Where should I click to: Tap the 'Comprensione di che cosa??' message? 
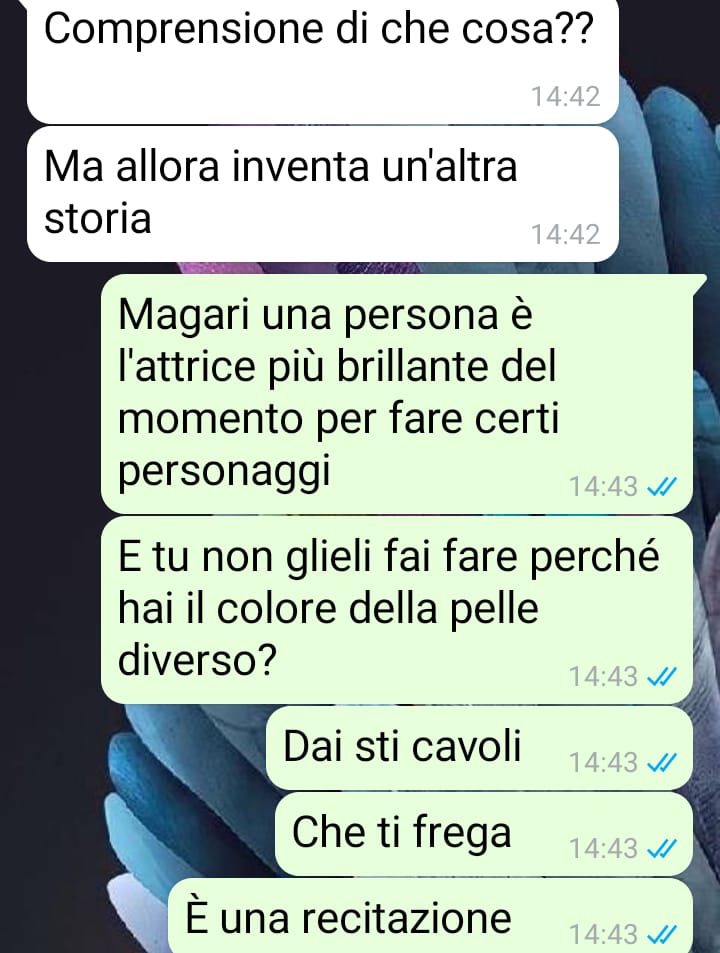[323, 61]
